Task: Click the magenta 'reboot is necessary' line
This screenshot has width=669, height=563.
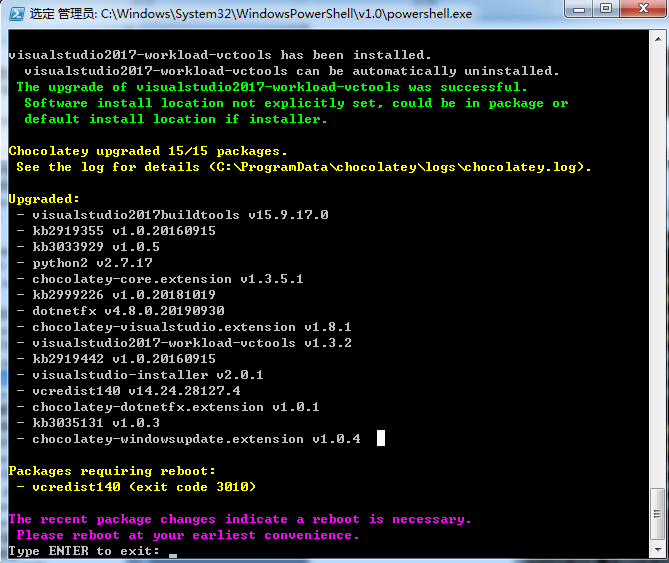Action: point(240,519)
